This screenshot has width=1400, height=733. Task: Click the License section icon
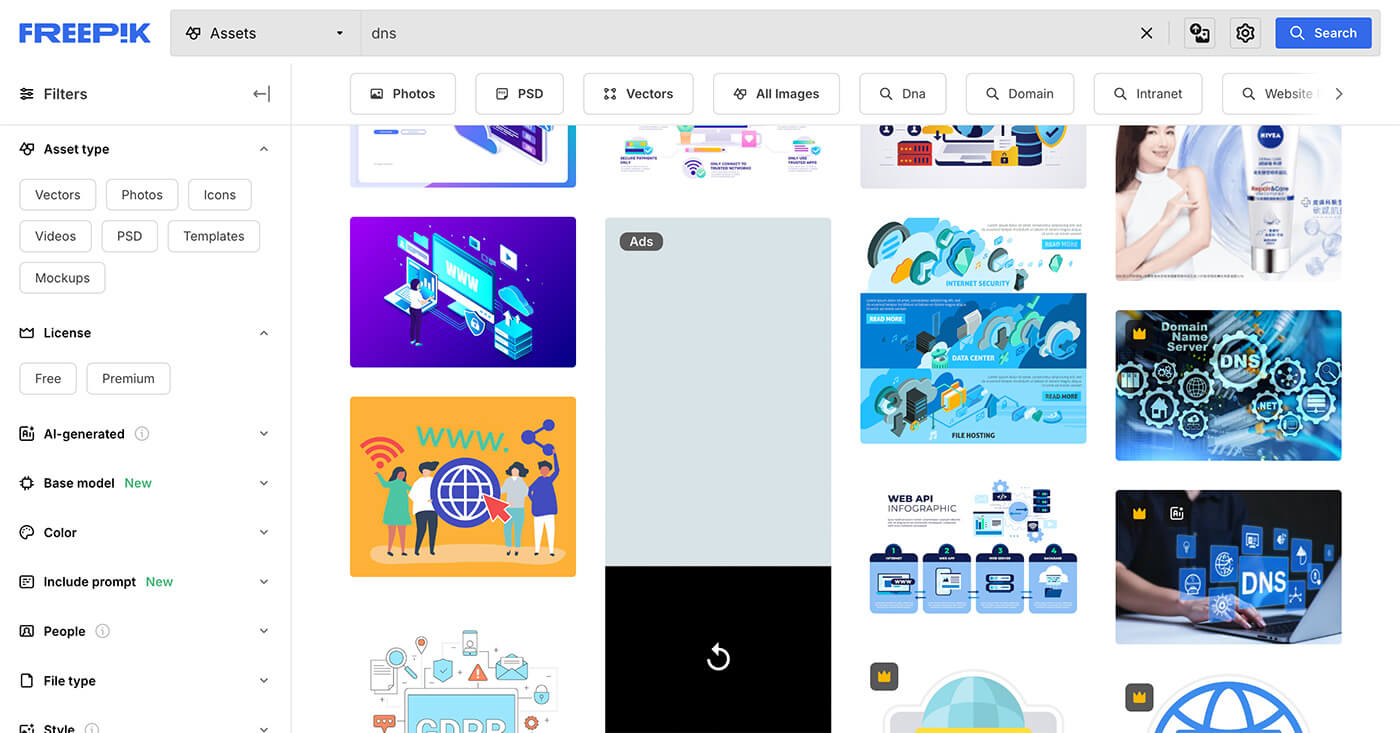point(27,333)
